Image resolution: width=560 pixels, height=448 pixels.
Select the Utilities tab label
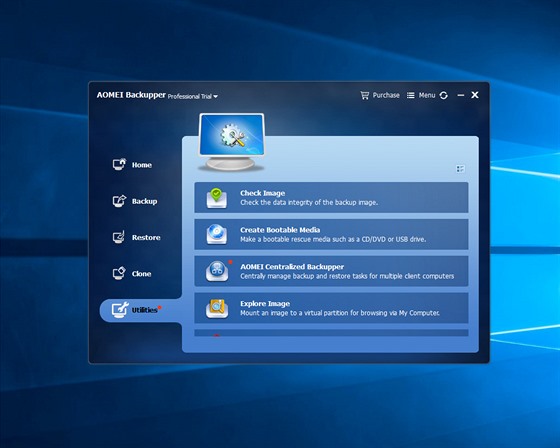145,310
